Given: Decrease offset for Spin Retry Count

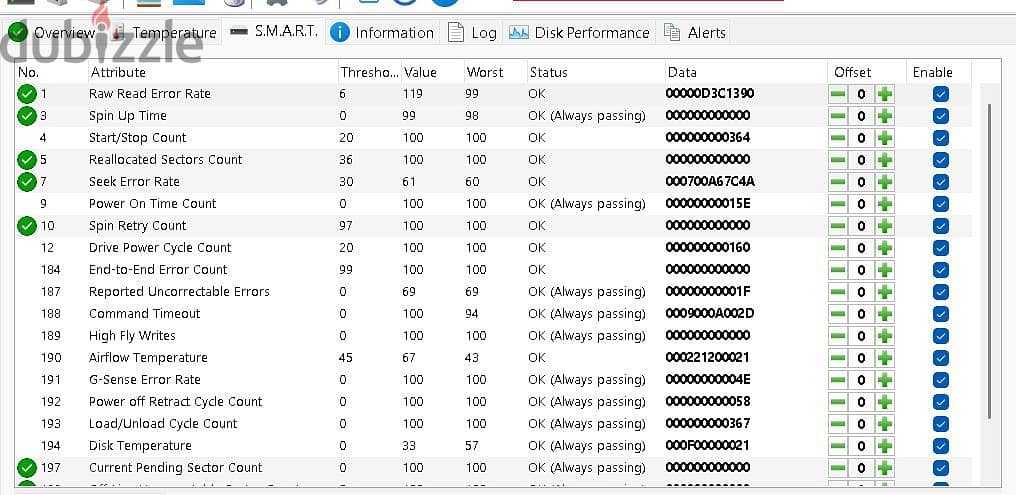Looking at the screenshot, I should [838, 226].
